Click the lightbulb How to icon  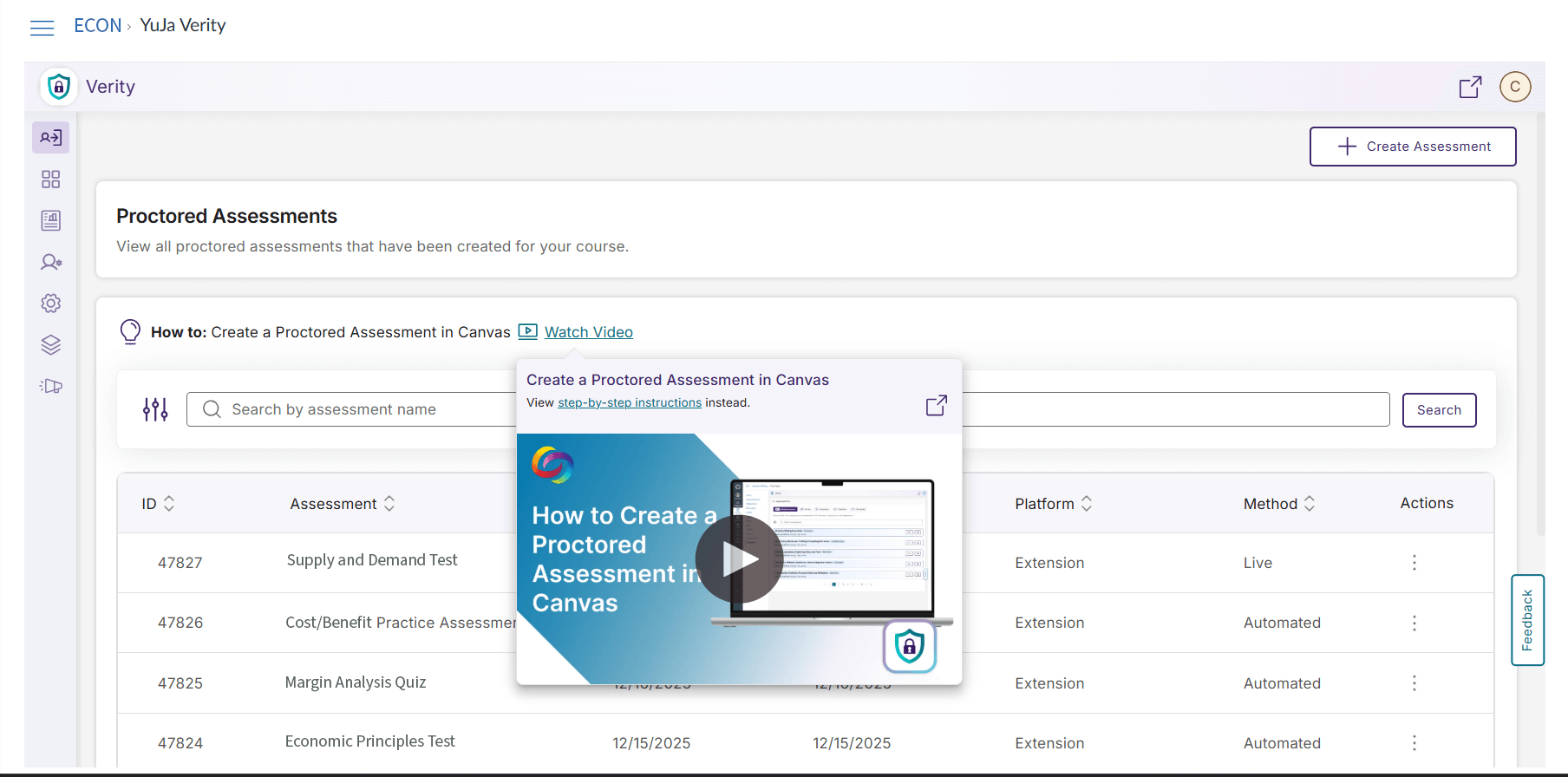[130, 331]
